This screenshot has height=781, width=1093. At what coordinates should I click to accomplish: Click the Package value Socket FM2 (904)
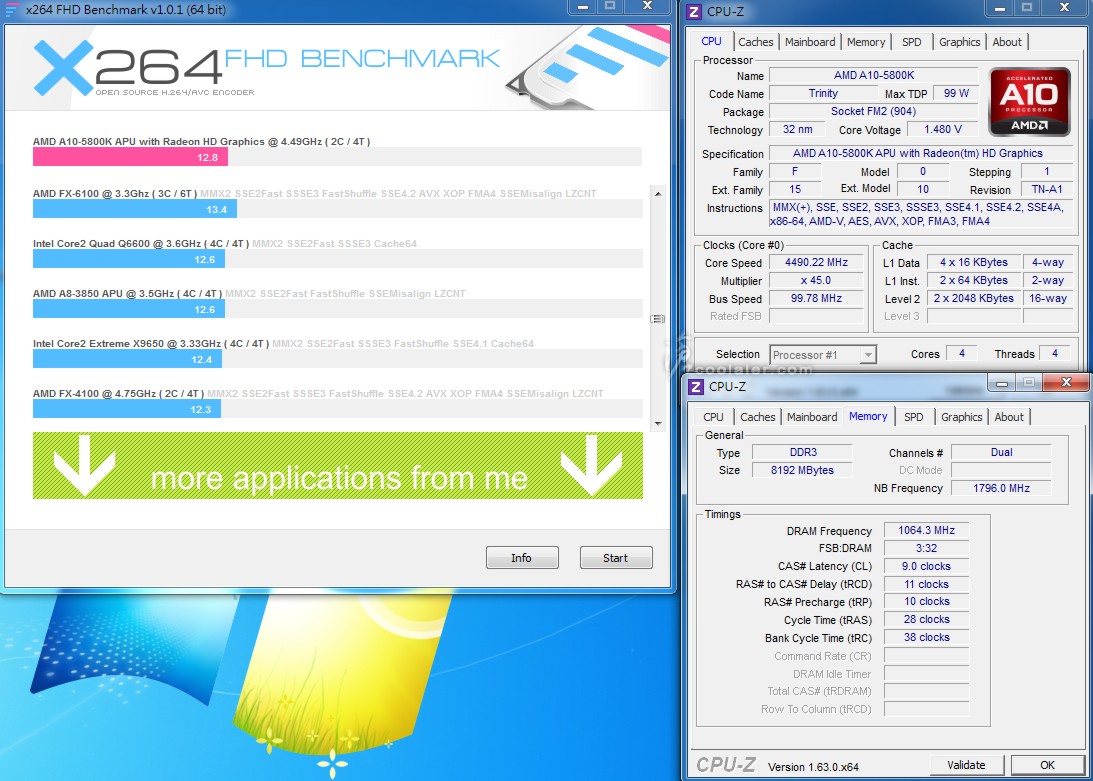[x=873, y=112]
